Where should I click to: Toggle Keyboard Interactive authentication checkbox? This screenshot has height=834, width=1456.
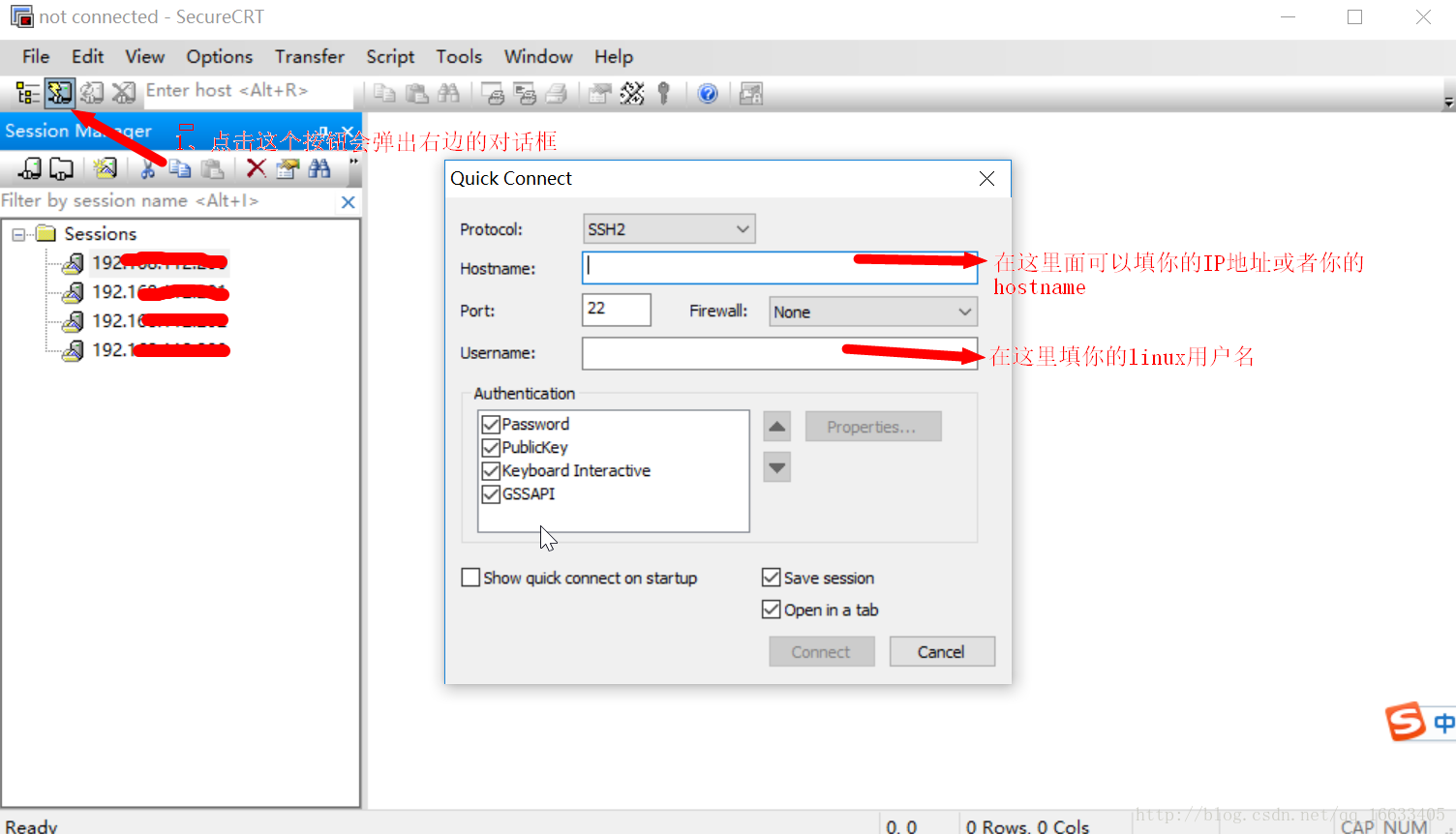(x=491, y=470)
